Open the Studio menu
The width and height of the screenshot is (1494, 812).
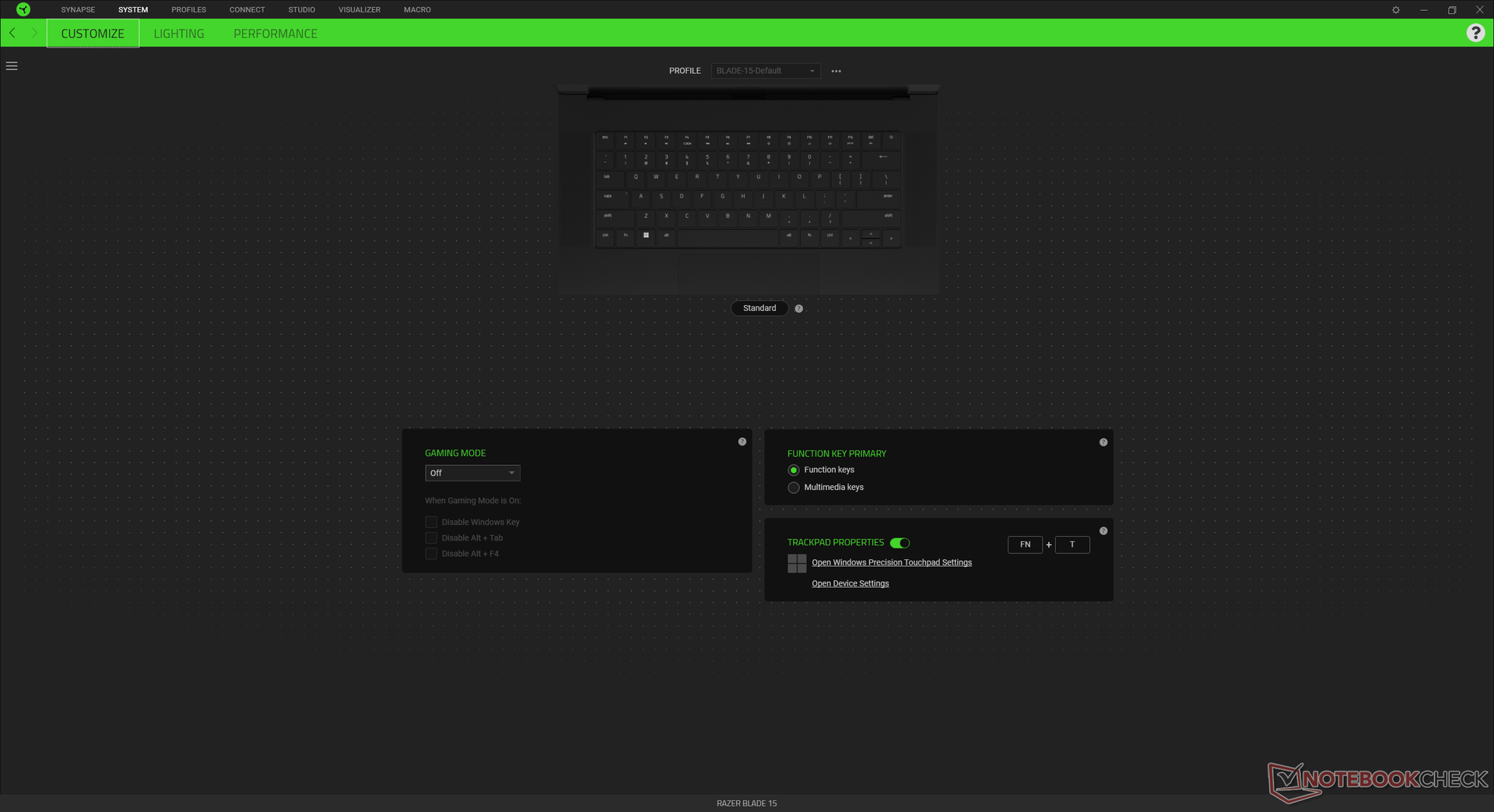(302, 9)
